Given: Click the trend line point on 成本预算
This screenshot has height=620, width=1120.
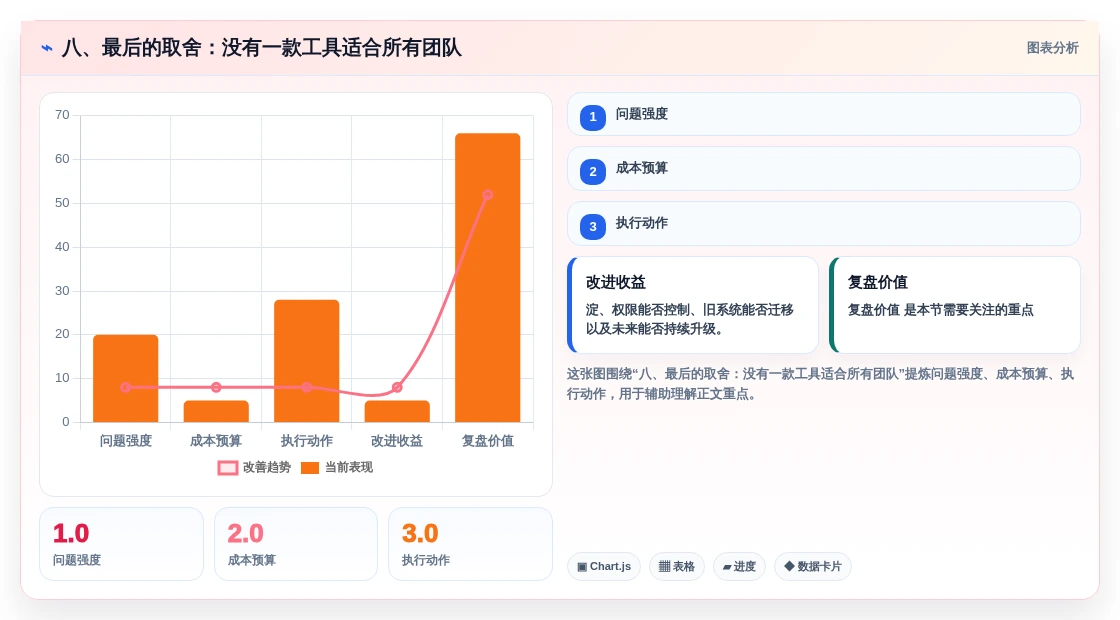Looking at the screenshot, I should tap(216, 387).
